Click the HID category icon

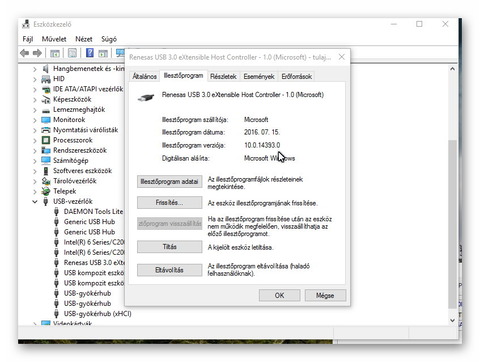[x=46, y=79]
